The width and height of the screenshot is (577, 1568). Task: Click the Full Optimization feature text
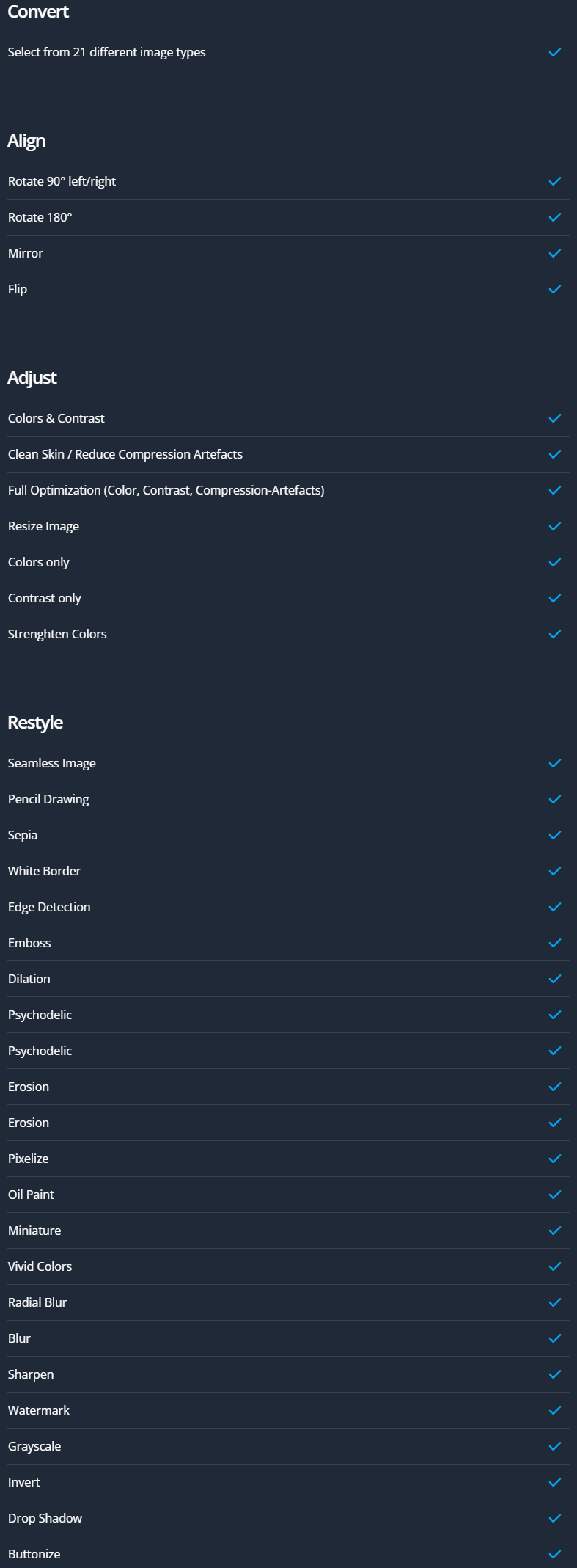[166, 490]
